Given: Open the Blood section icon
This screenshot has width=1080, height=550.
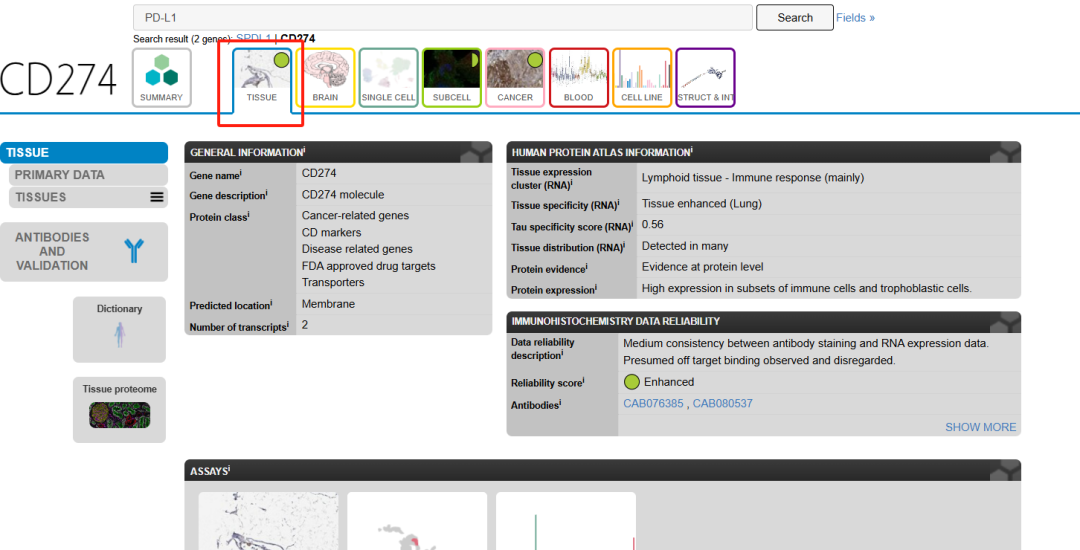Looking at the screenshot, I should [578, 77].
